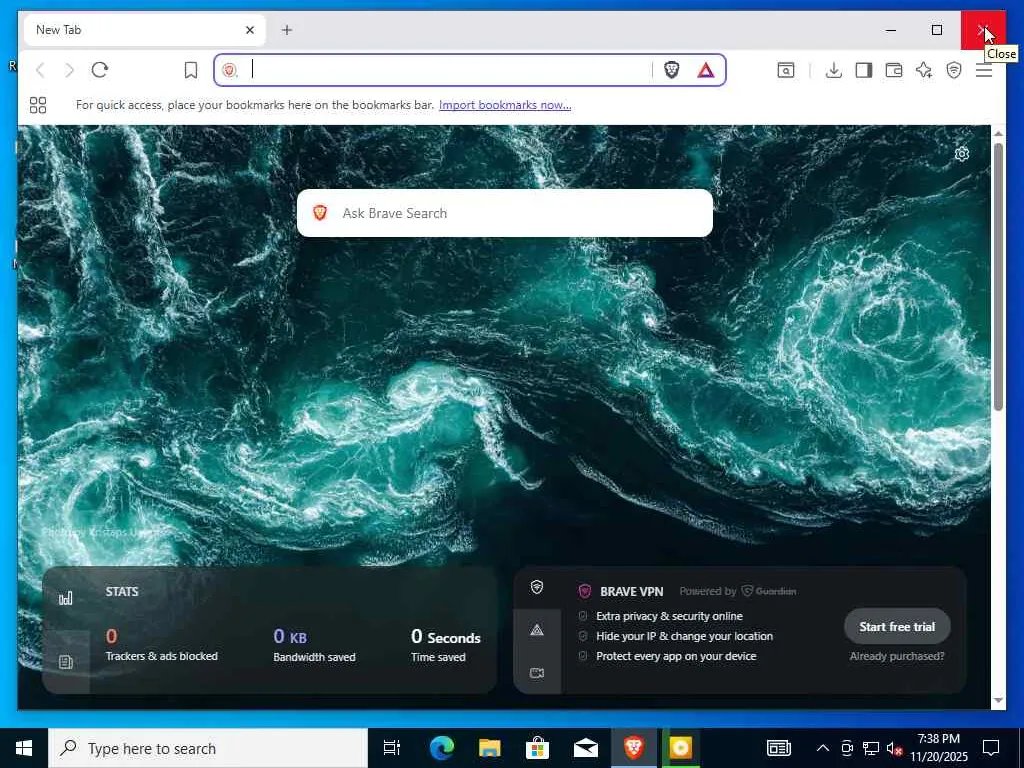
Task: Click the browser Back arrow
Action: pos(40,70)
